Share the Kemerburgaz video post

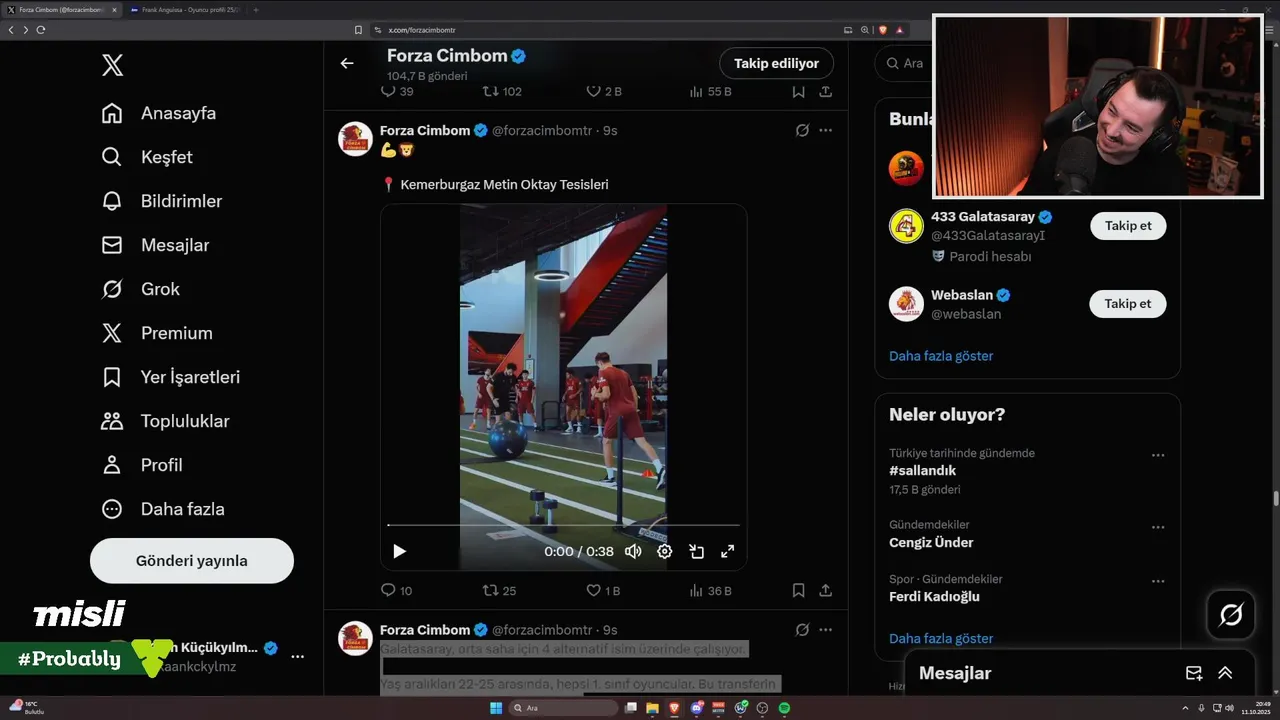826,591
